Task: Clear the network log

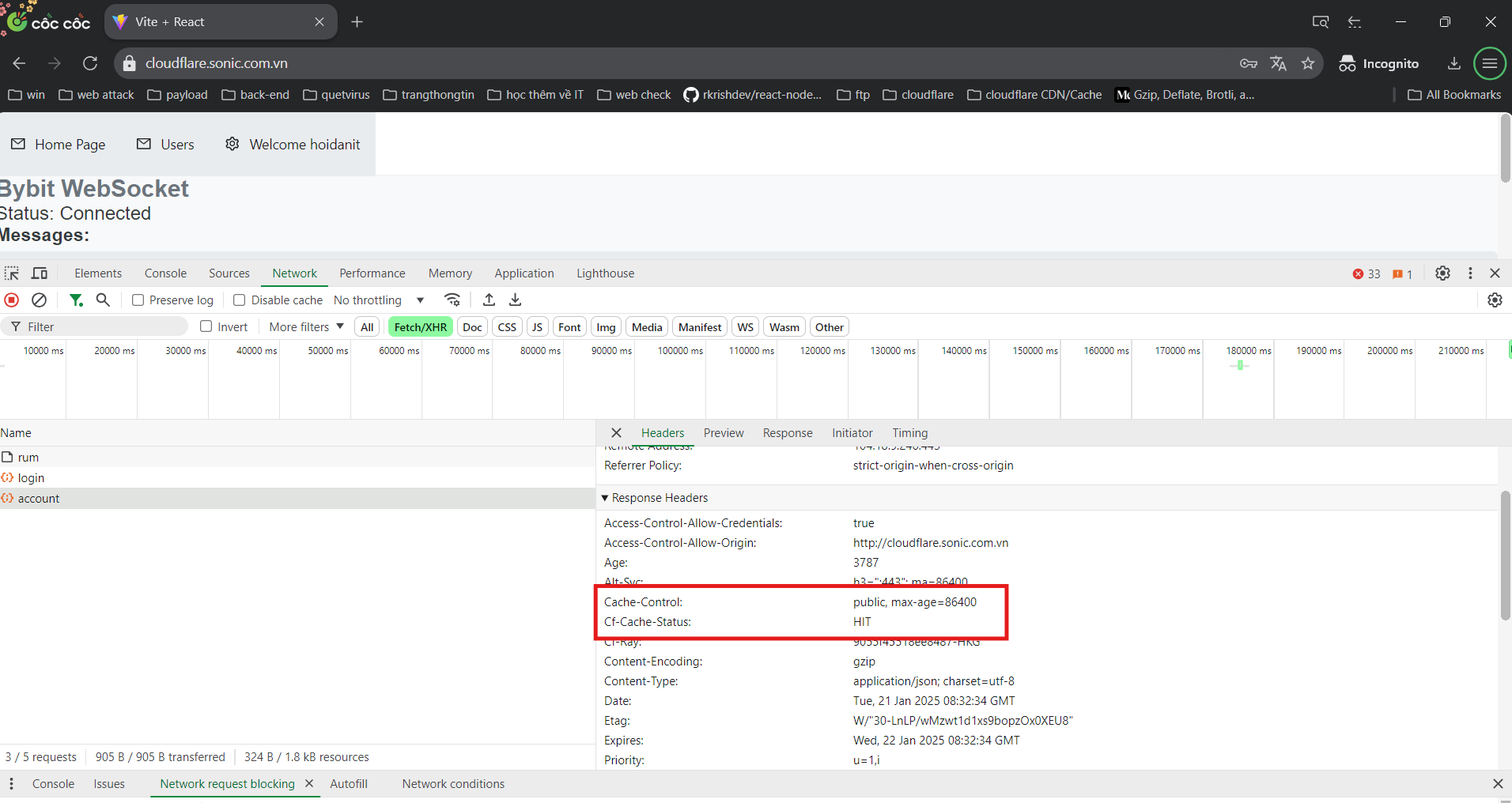Action: click(x=39, y=300)
